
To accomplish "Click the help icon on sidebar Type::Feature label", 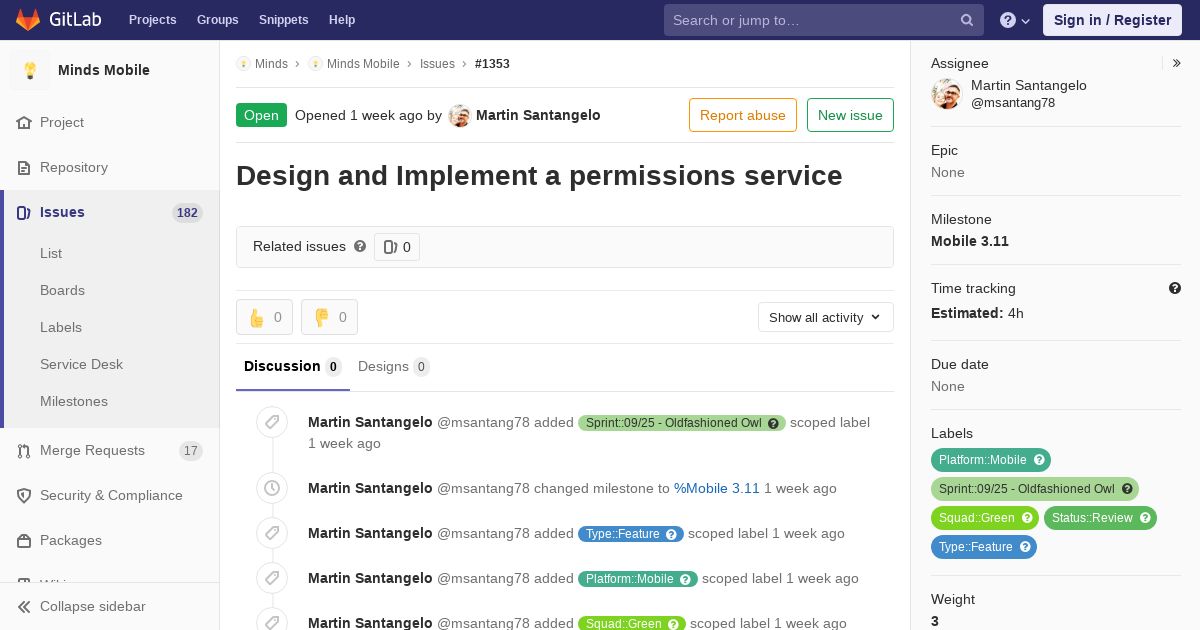I will tap(1025, 547).
